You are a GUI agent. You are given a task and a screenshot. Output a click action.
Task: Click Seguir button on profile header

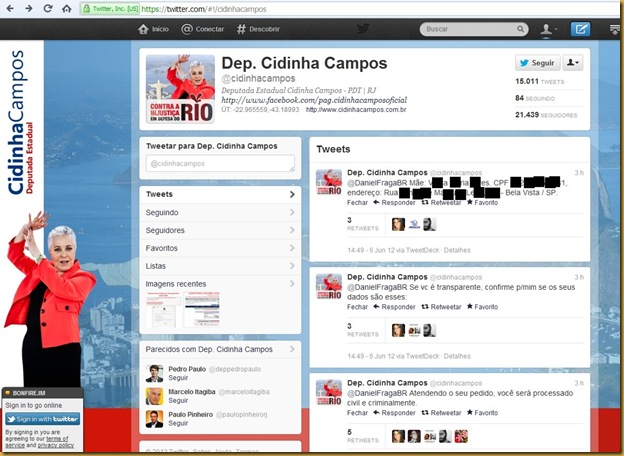[538, 63]
